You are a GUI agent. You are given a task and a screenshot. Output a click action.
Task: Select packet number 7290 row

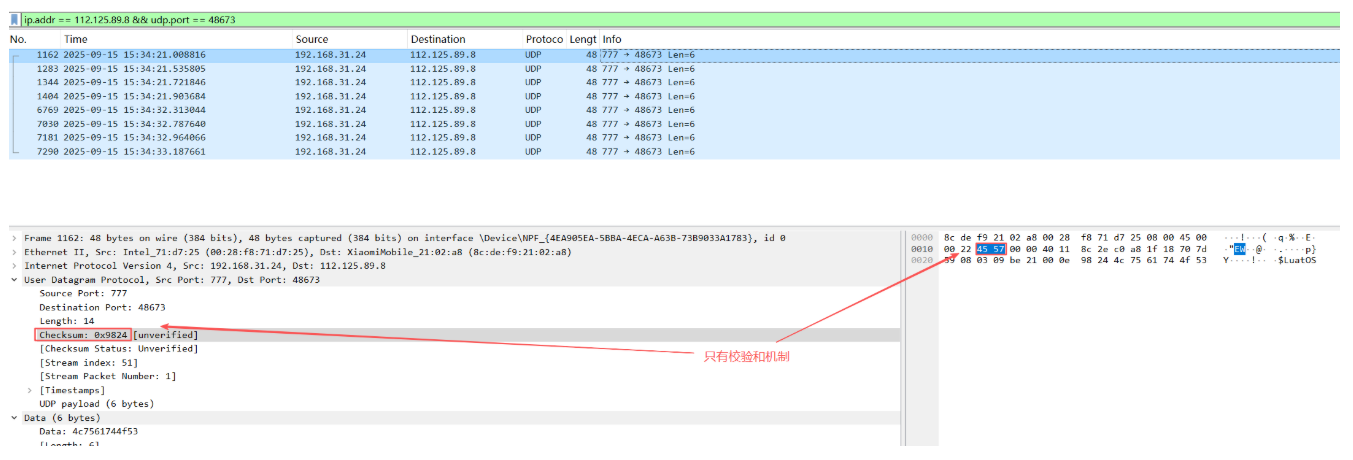[x=674, y=152]
